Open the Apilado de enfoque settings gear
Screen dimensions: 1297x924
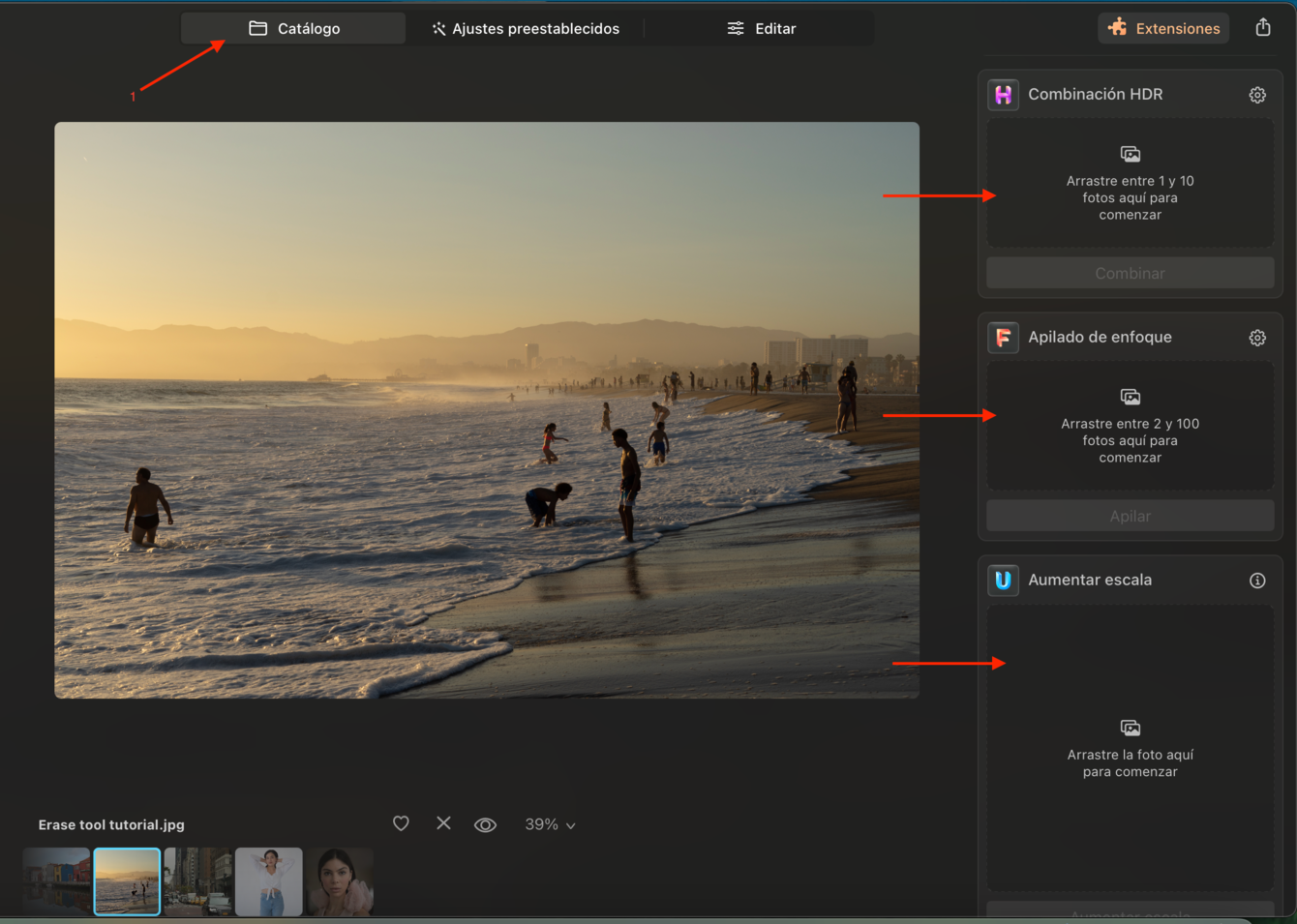pyautogui.click(x=1257, y=338)
